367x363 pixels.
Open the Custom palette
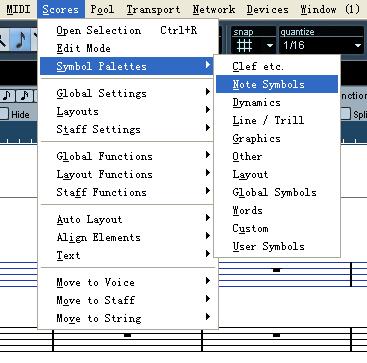(x=277, y=228)
